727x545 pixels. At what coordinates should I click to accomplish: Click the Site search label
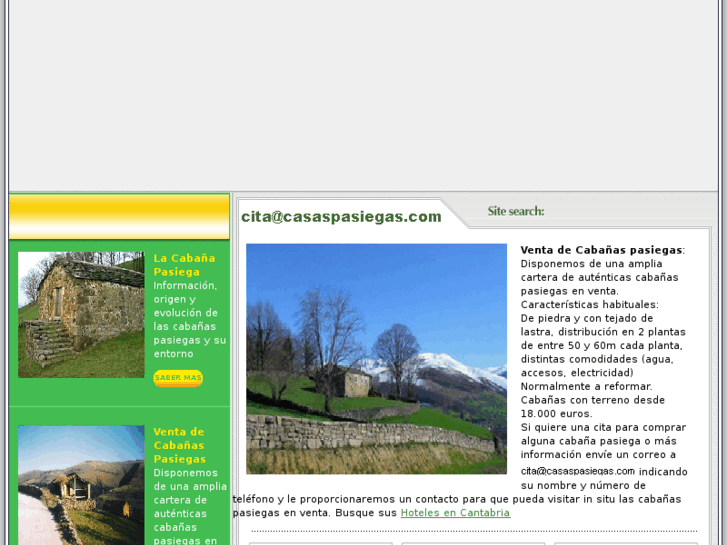pos(516,211)
